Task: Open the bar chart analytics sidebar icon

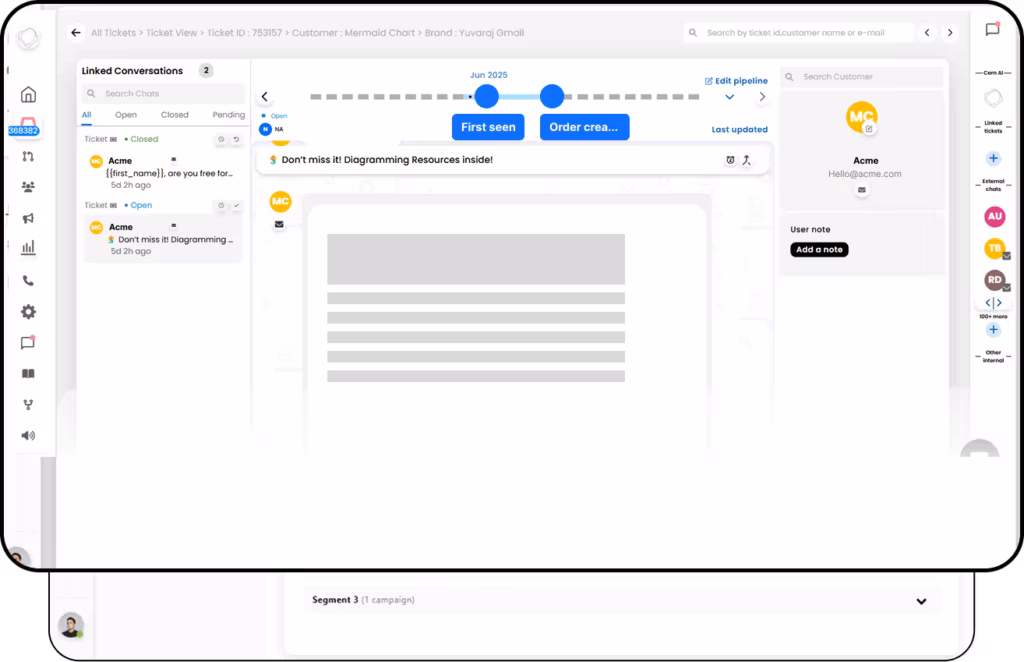Action: [x=28, y=247]
